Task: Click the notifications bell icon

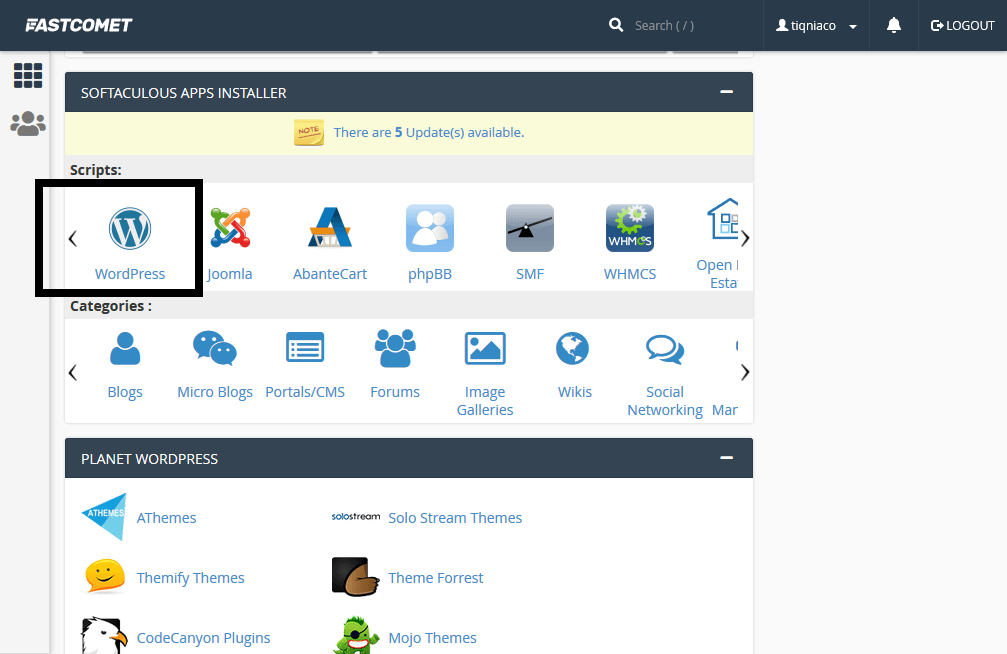Action: click(x=894, y=26)
